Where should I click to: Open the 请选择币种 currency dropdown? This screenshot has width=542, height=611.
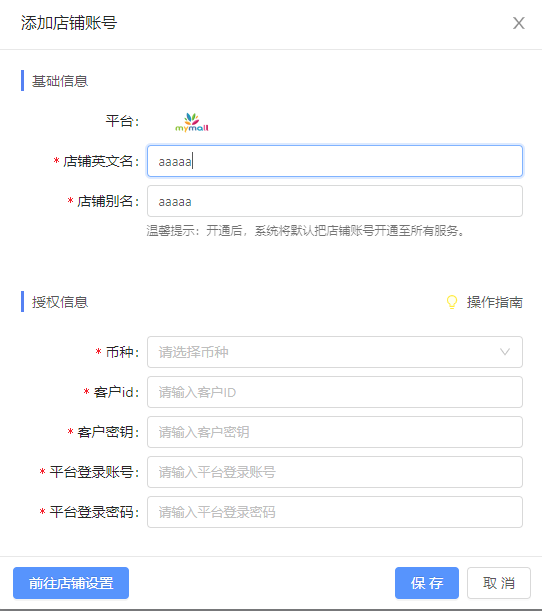tap(335, 352)
